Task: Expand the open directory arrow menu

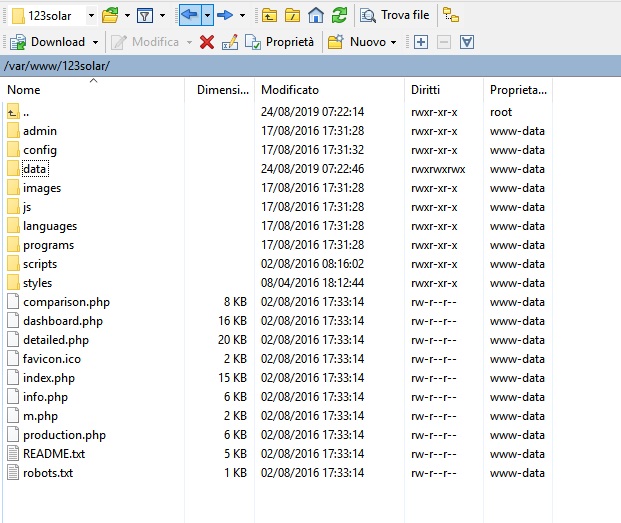Action: [127, 16]
